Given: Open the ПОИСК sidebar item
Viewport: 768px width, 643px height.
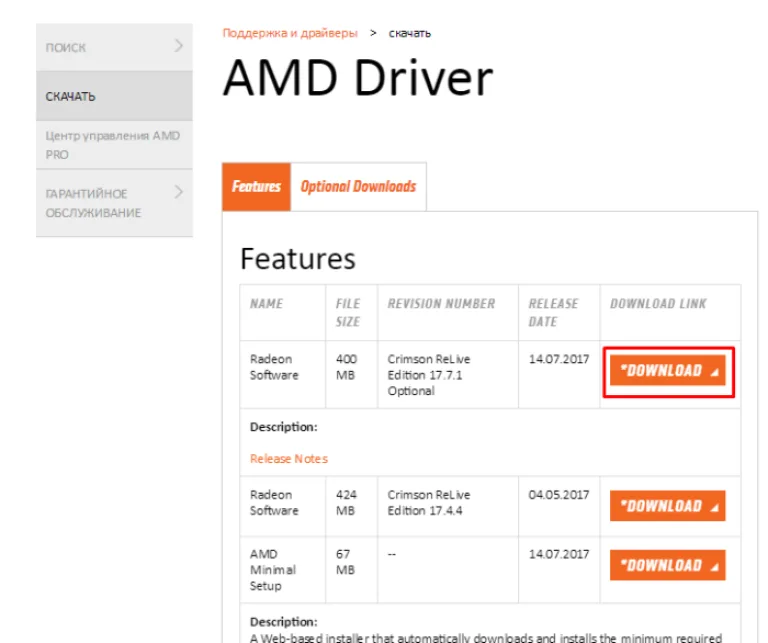Looking at the screenshot, I should point(114,47).
